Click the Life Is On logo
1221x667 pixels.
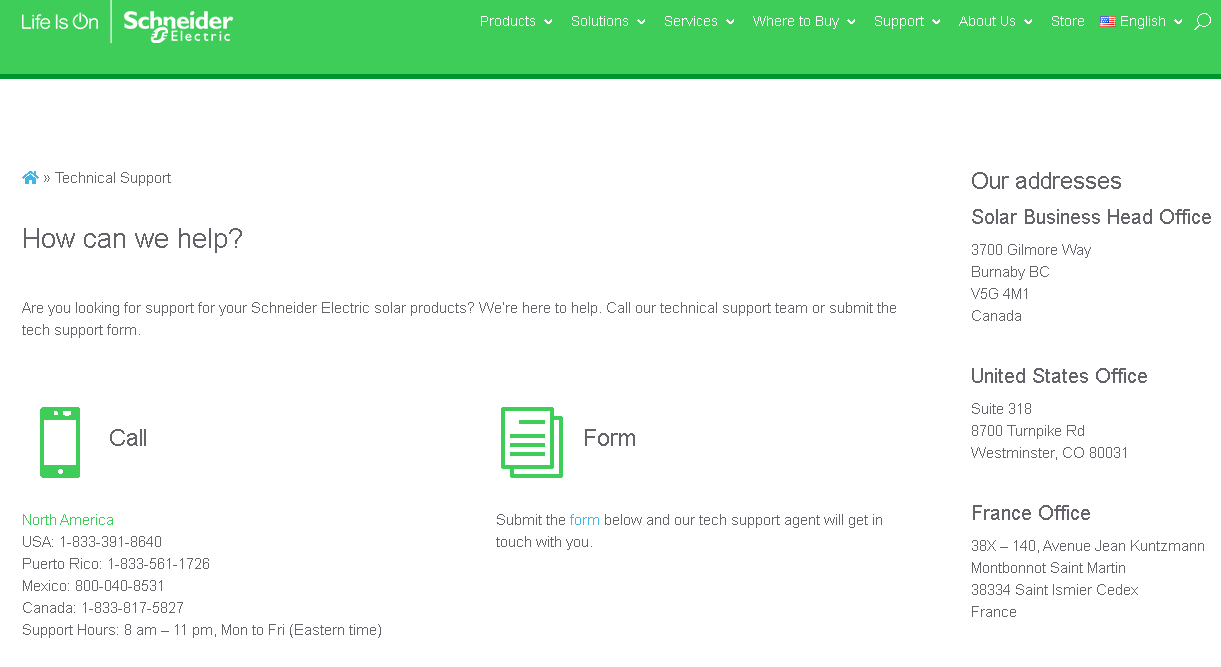[60, 22]
